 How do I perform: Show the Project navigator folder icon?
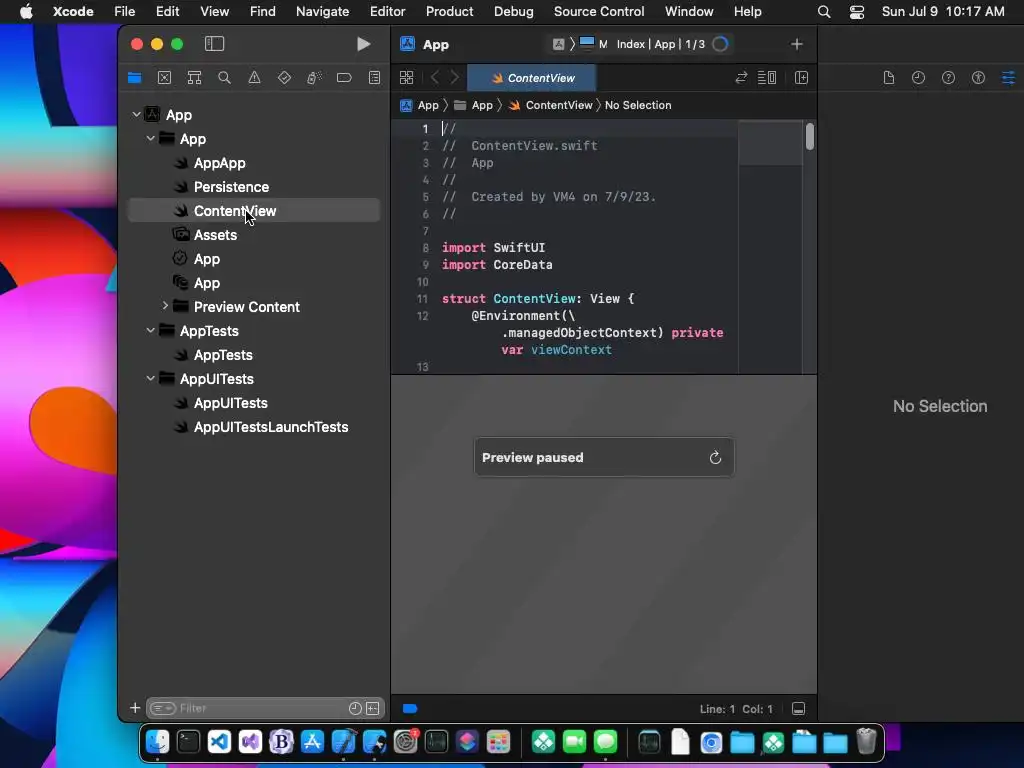click(x=135, y=78)
